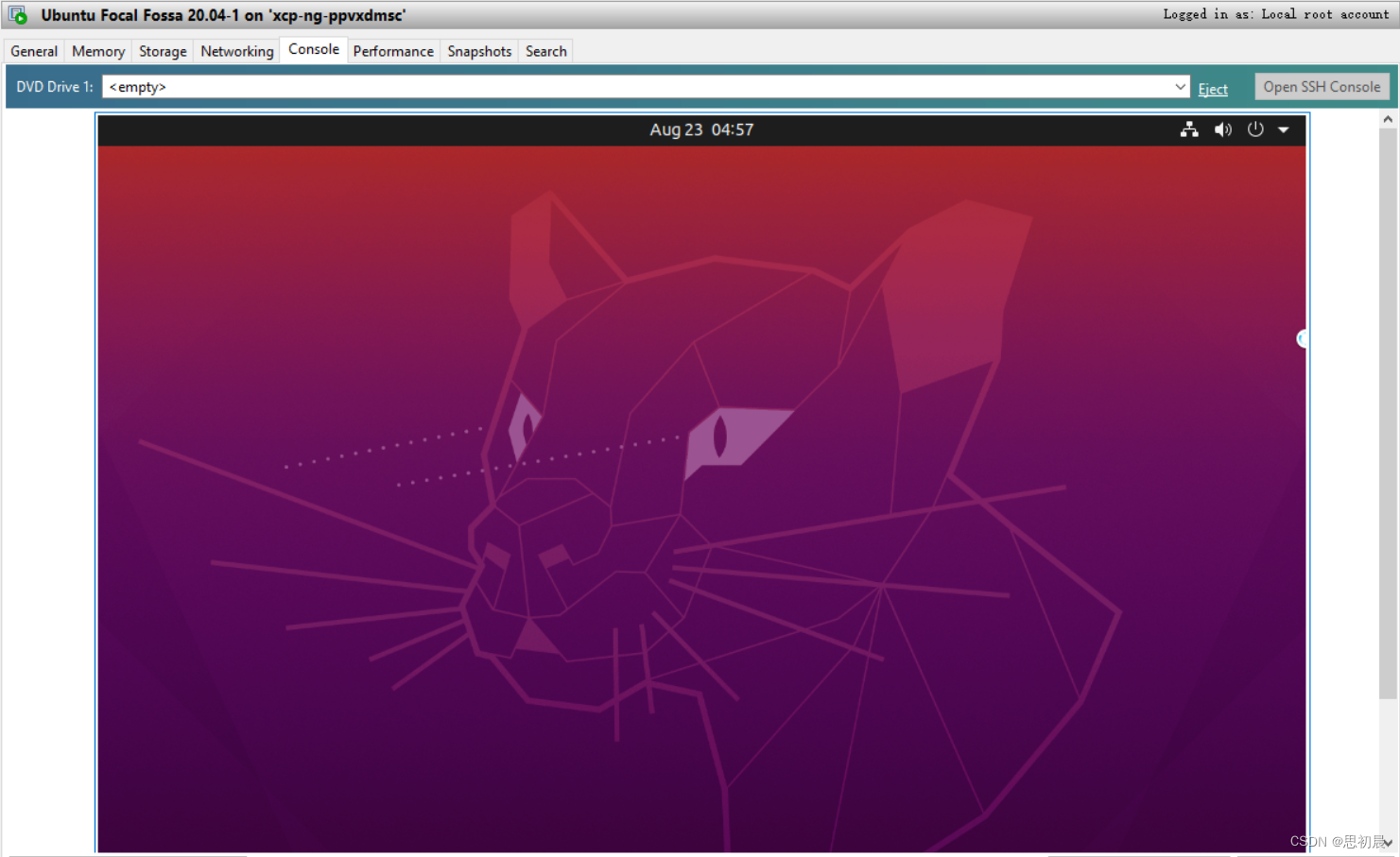Switch to the Search tab

[x=546, y=51]
